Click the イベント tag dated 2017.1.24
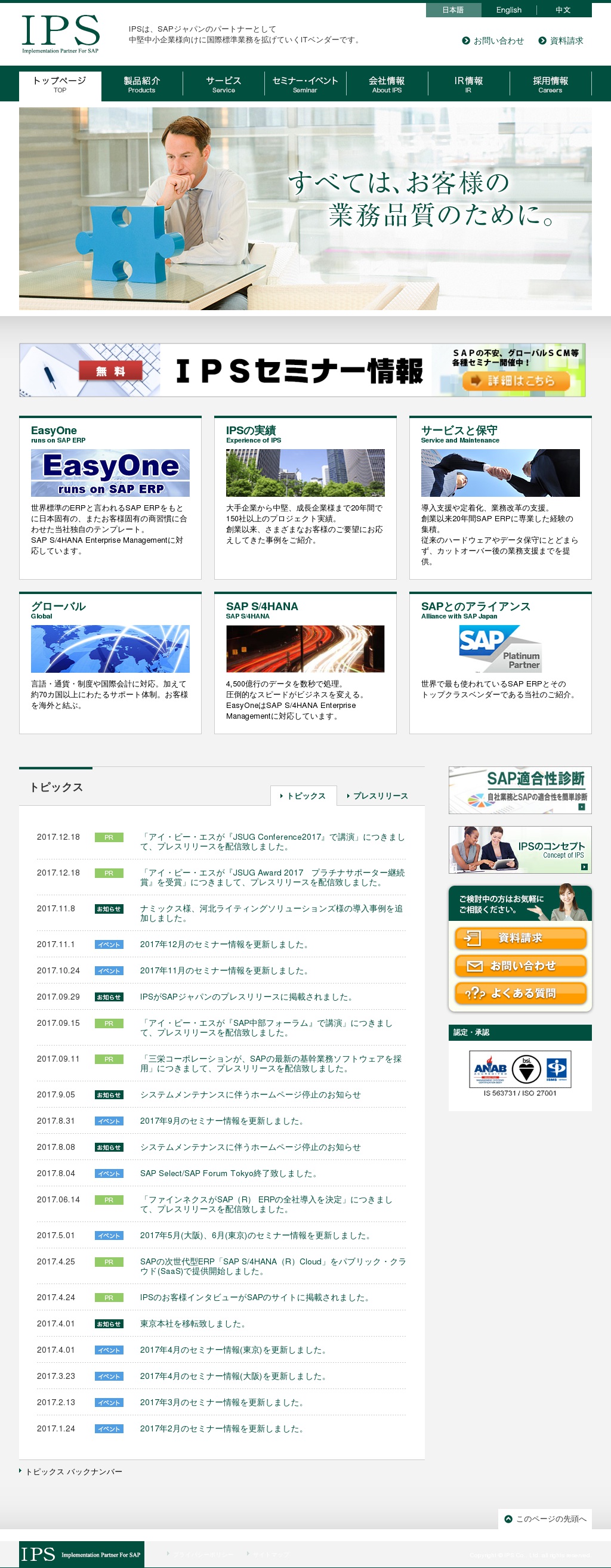This screenshot has width=611, height=1568. coord(109,1428)
